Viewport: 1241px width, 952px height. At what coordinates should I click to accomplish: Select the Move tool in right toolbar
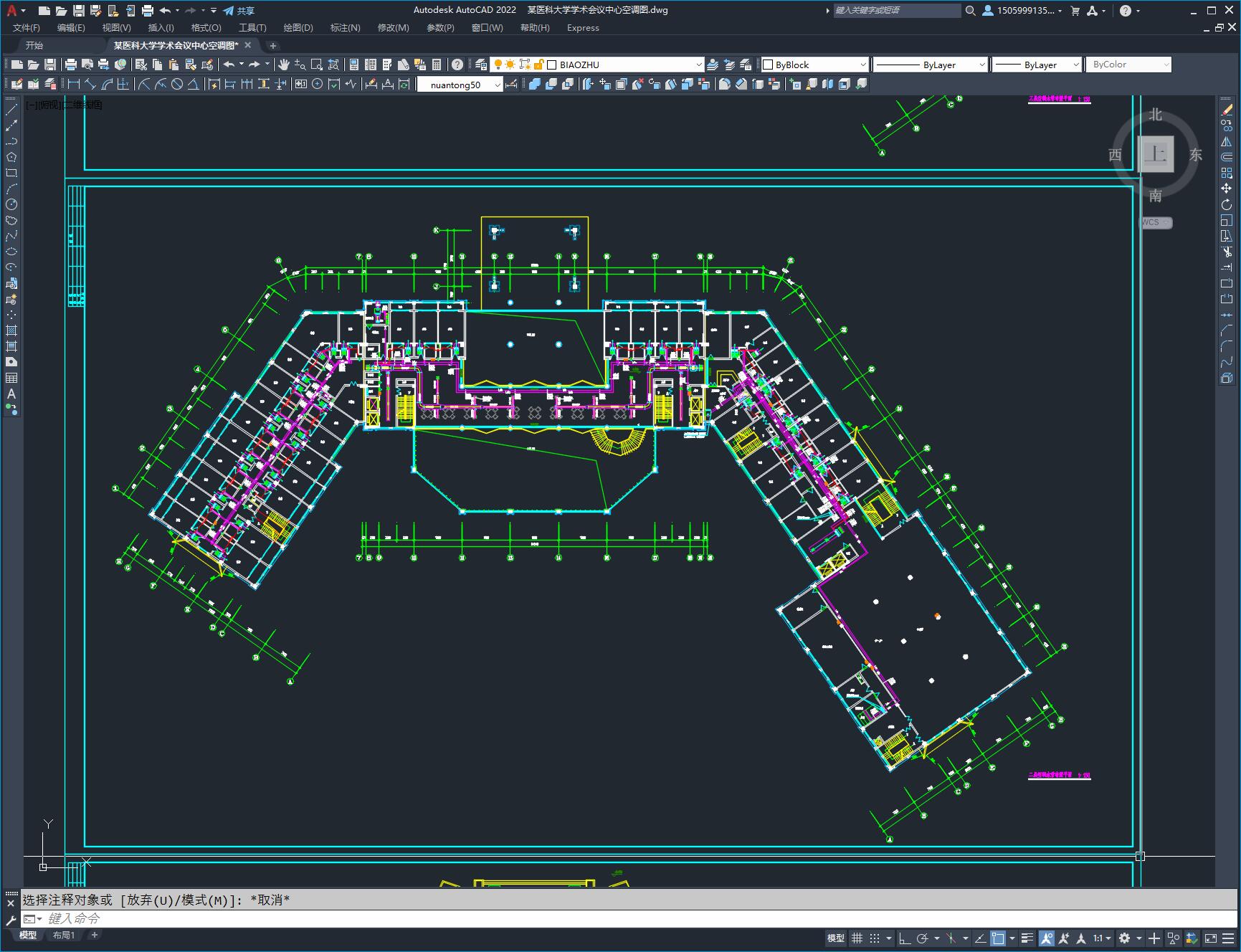pyautogui.click(x=1227, y=189)
